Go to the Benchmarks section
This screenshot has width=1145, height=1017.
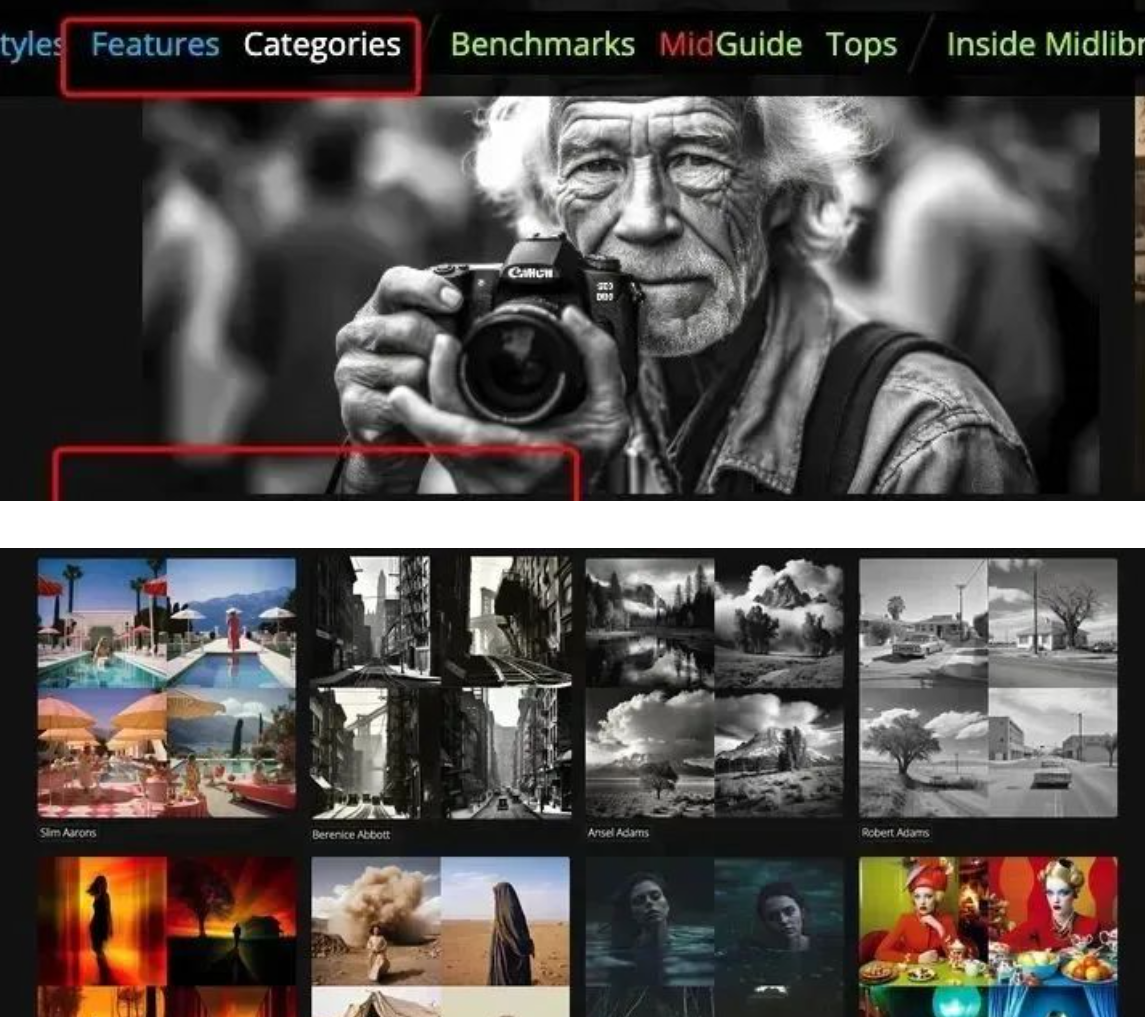point(543,45)
